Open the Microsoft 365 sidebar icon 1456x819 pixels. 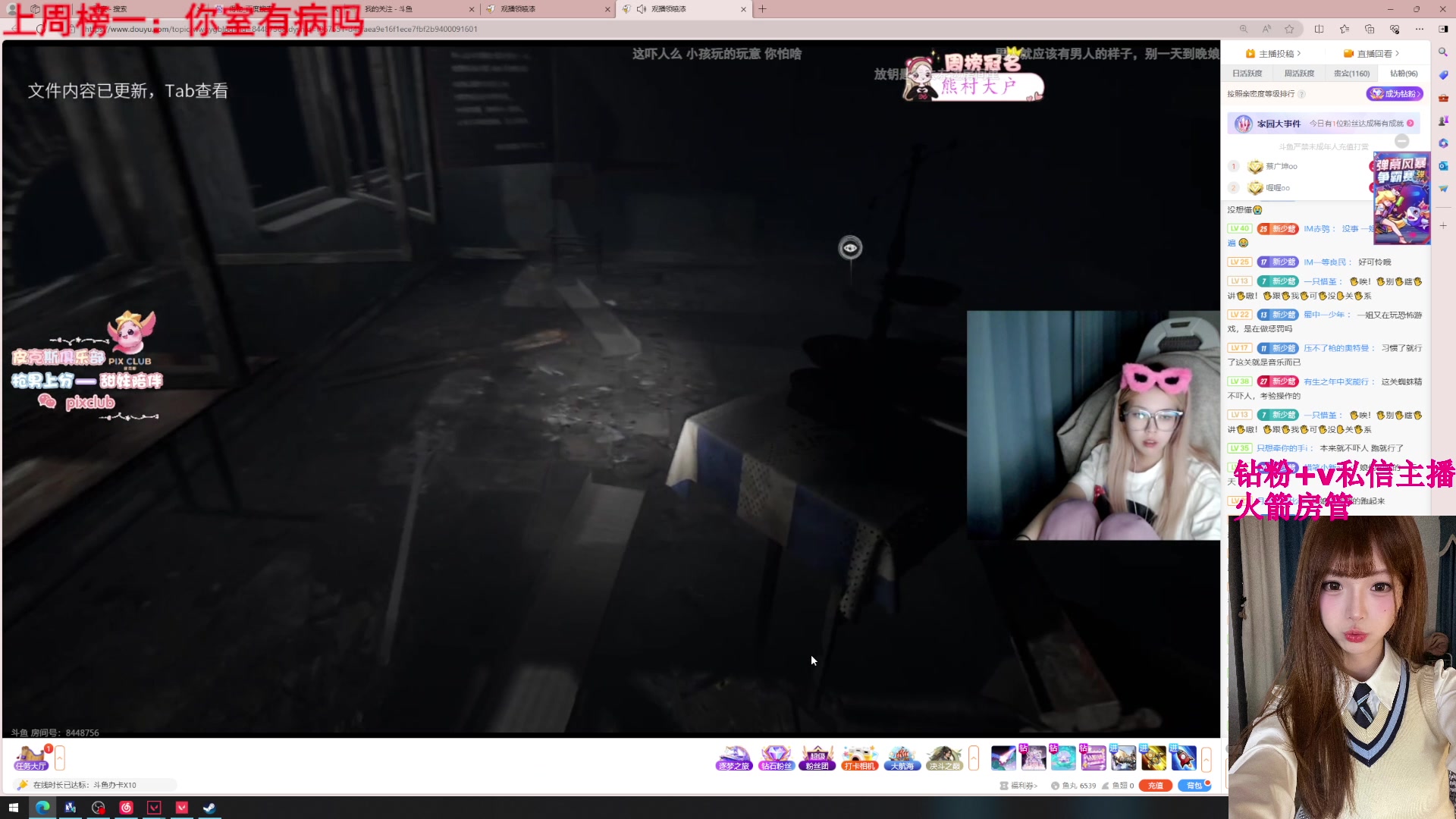(x=1443, y=143)
